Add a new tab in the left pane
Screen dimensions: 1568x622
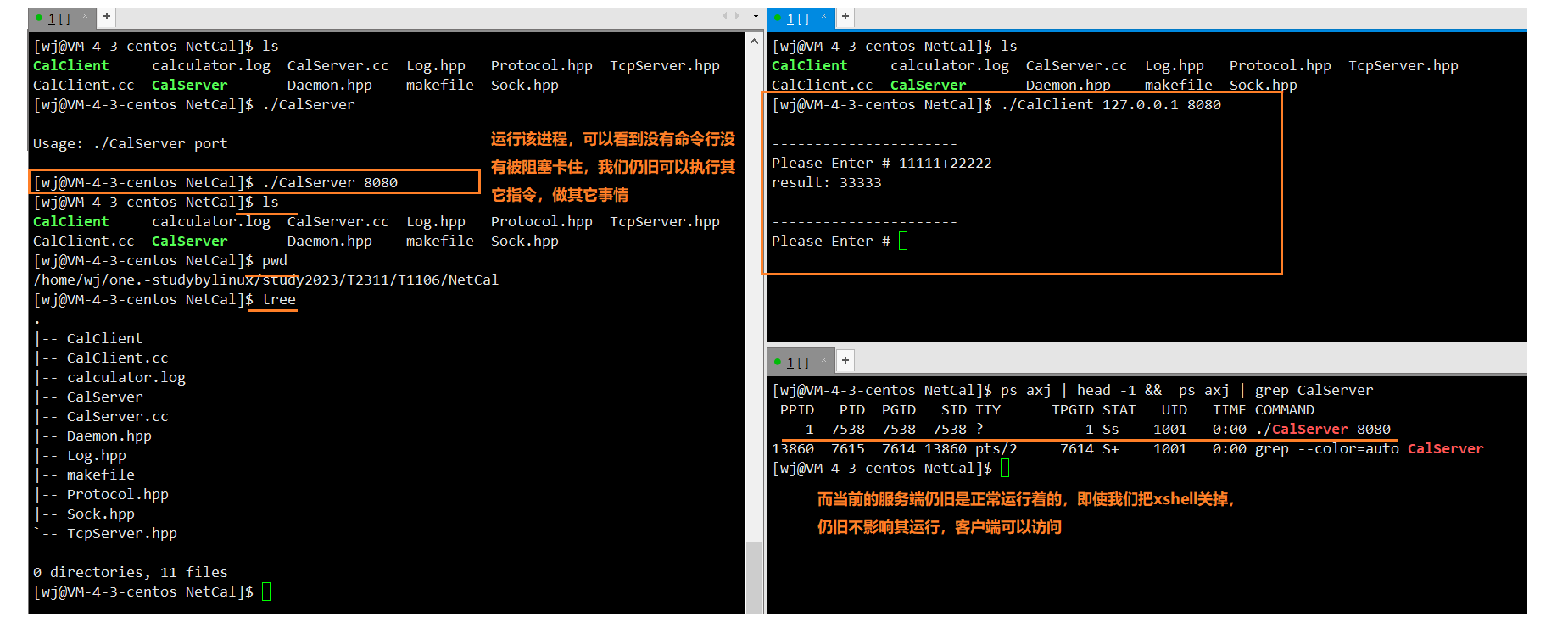(107, 16)
